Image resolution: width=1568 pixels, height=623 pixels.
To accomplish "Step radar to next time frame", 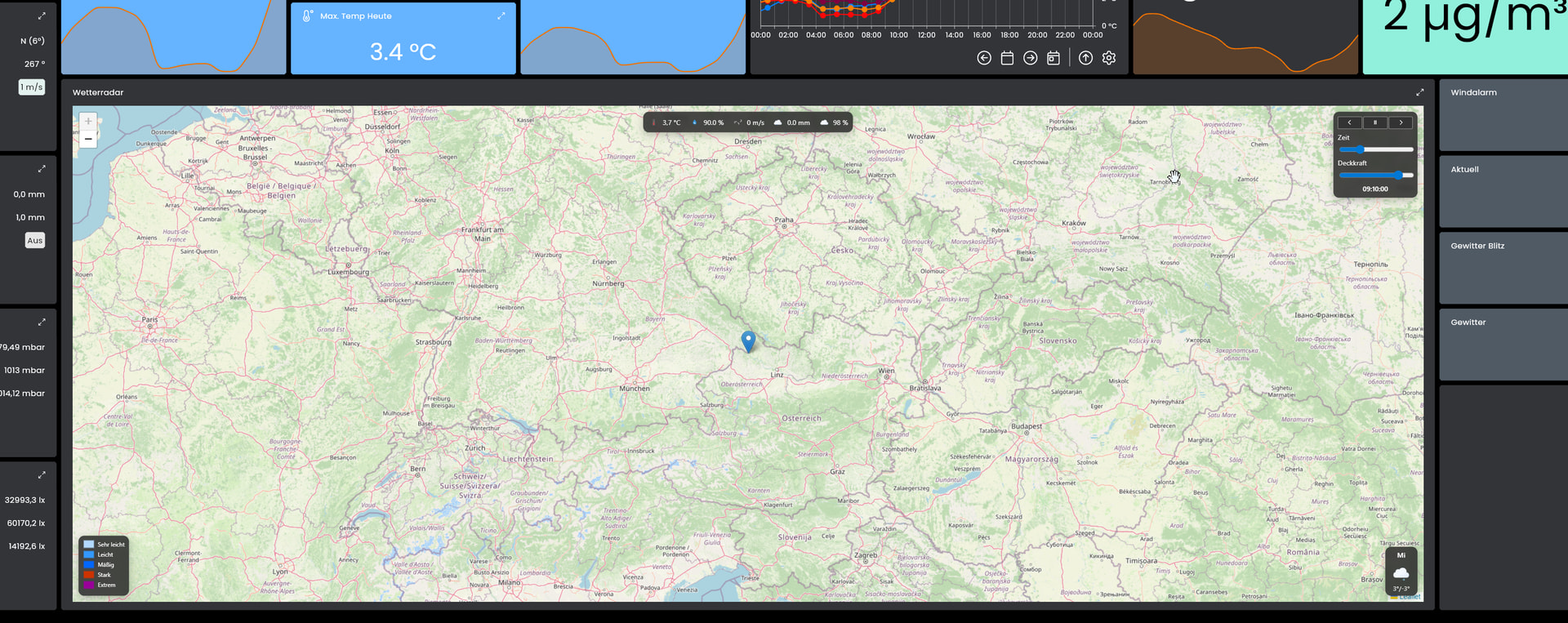I will tap(1401, 122).
